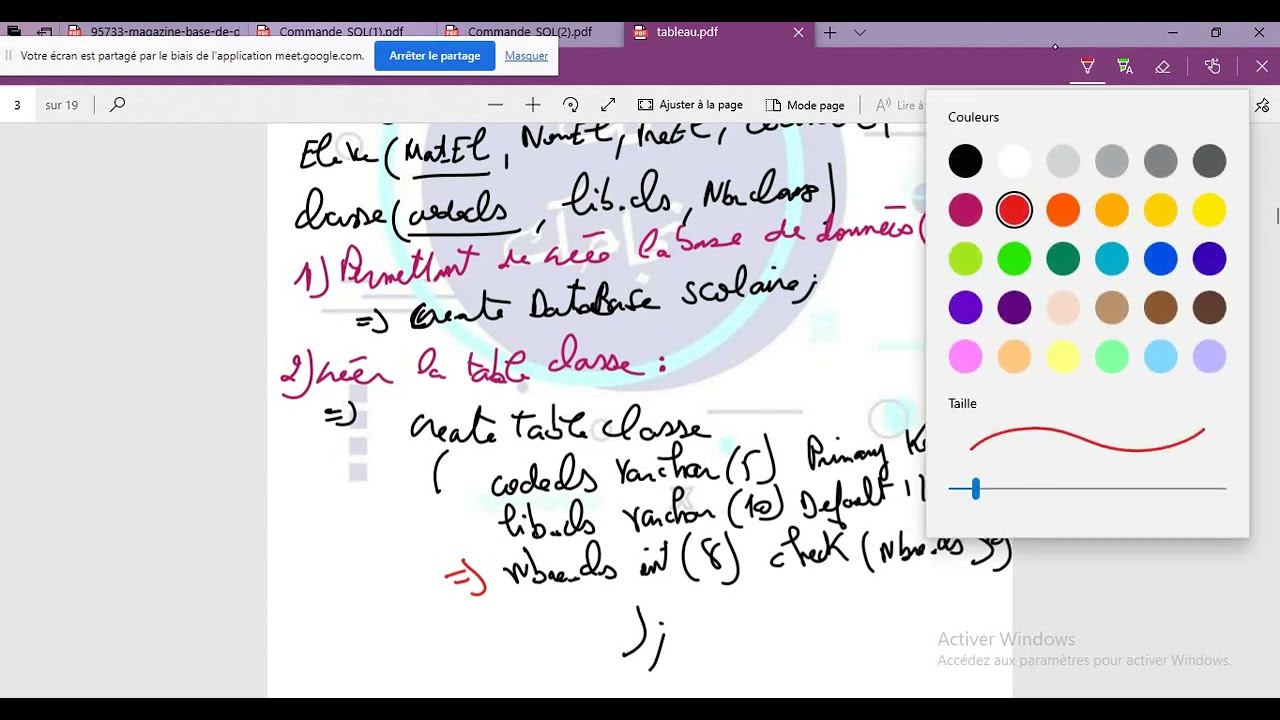Click Arrêter le partage button

point(435,56)
